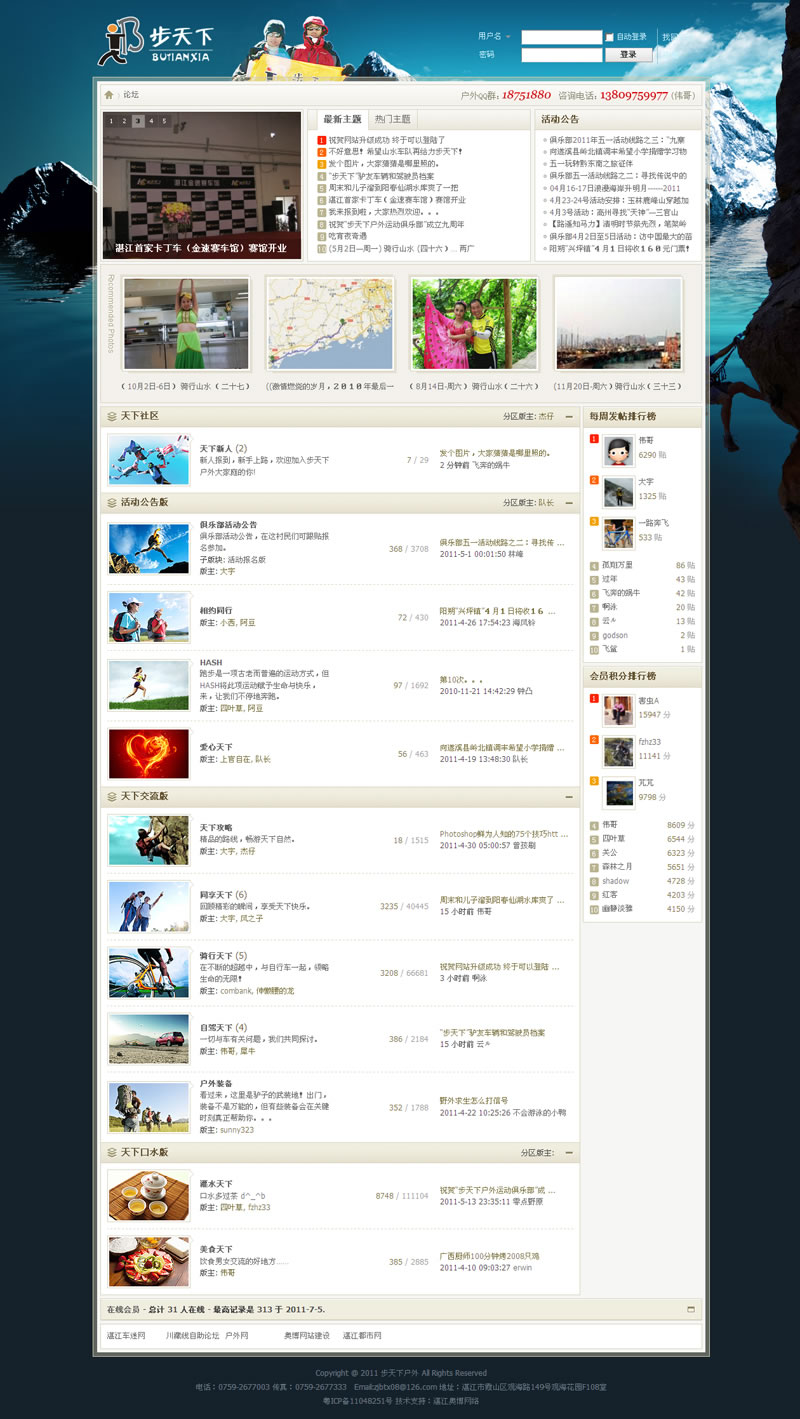Enable the 自动登录 auto-login checkbox

point(610,37)
